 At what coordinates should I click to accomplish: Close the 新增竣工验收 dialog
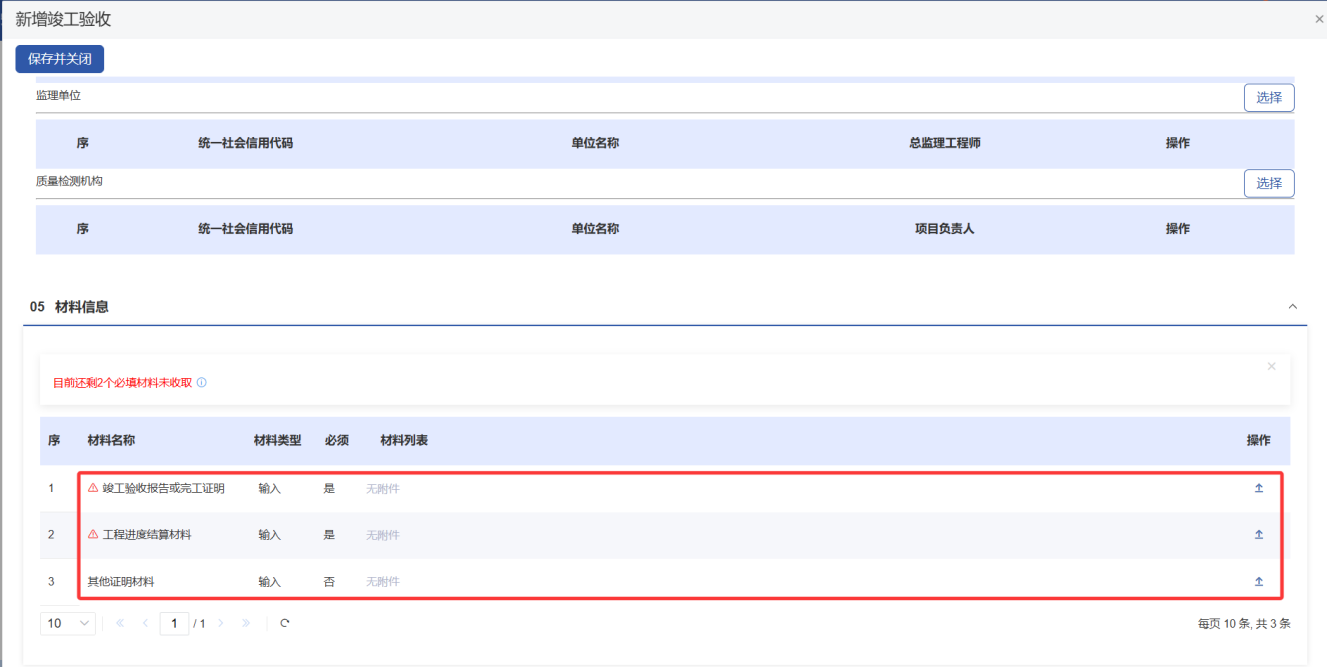click(1318, 19)
